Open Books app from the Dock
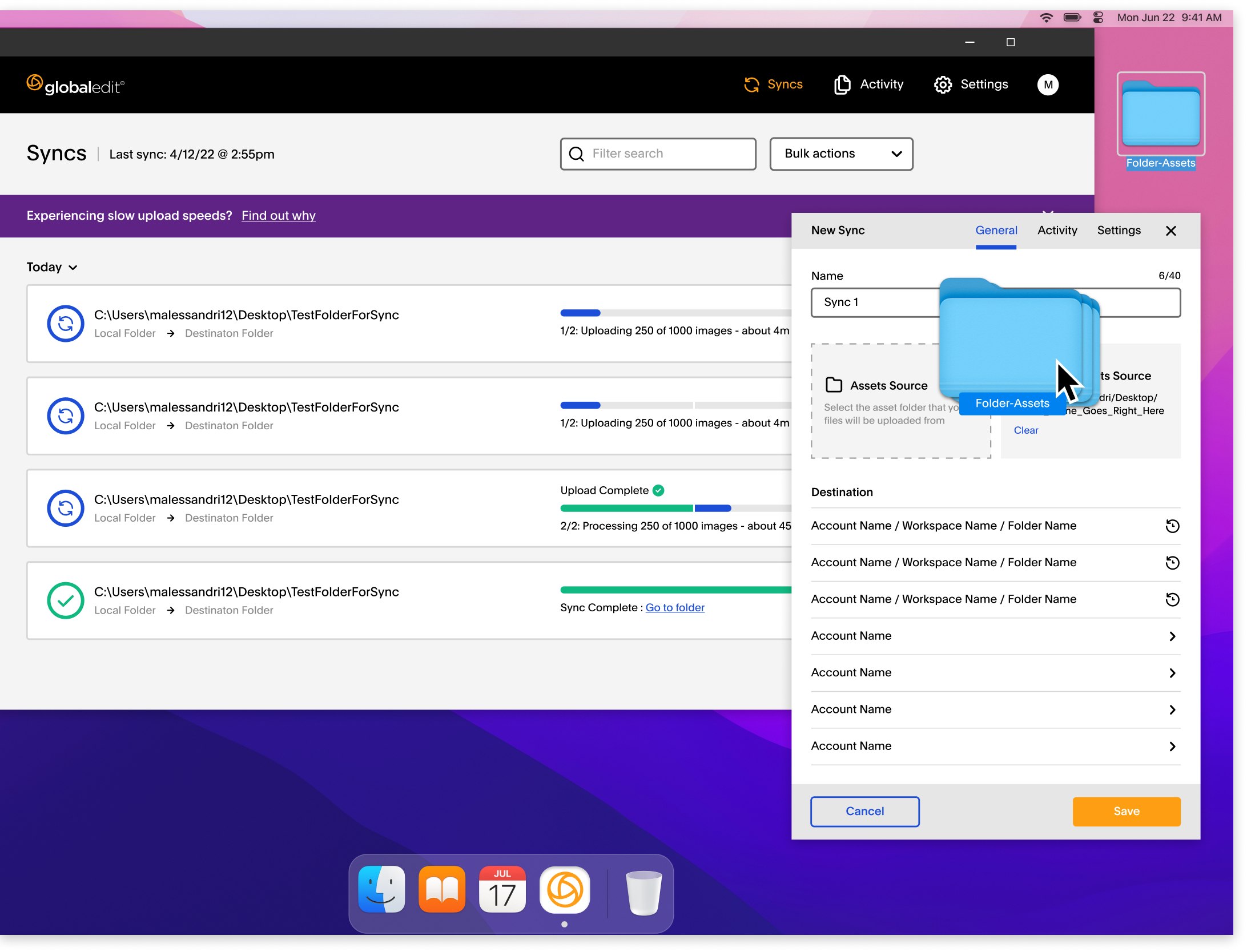1247x952 pixels. click(442, 890)
